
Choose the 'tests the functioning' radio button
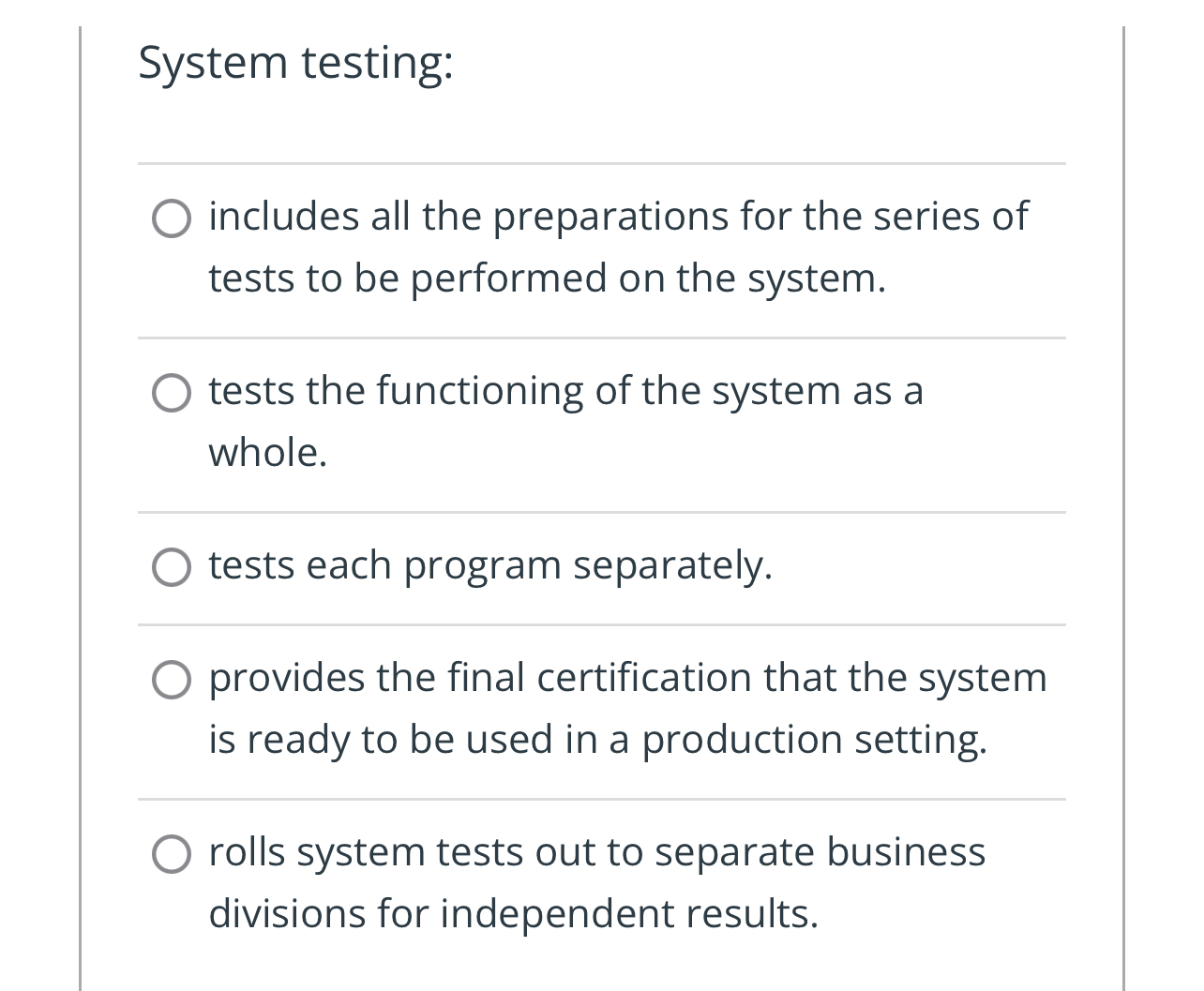pos(172,393)
